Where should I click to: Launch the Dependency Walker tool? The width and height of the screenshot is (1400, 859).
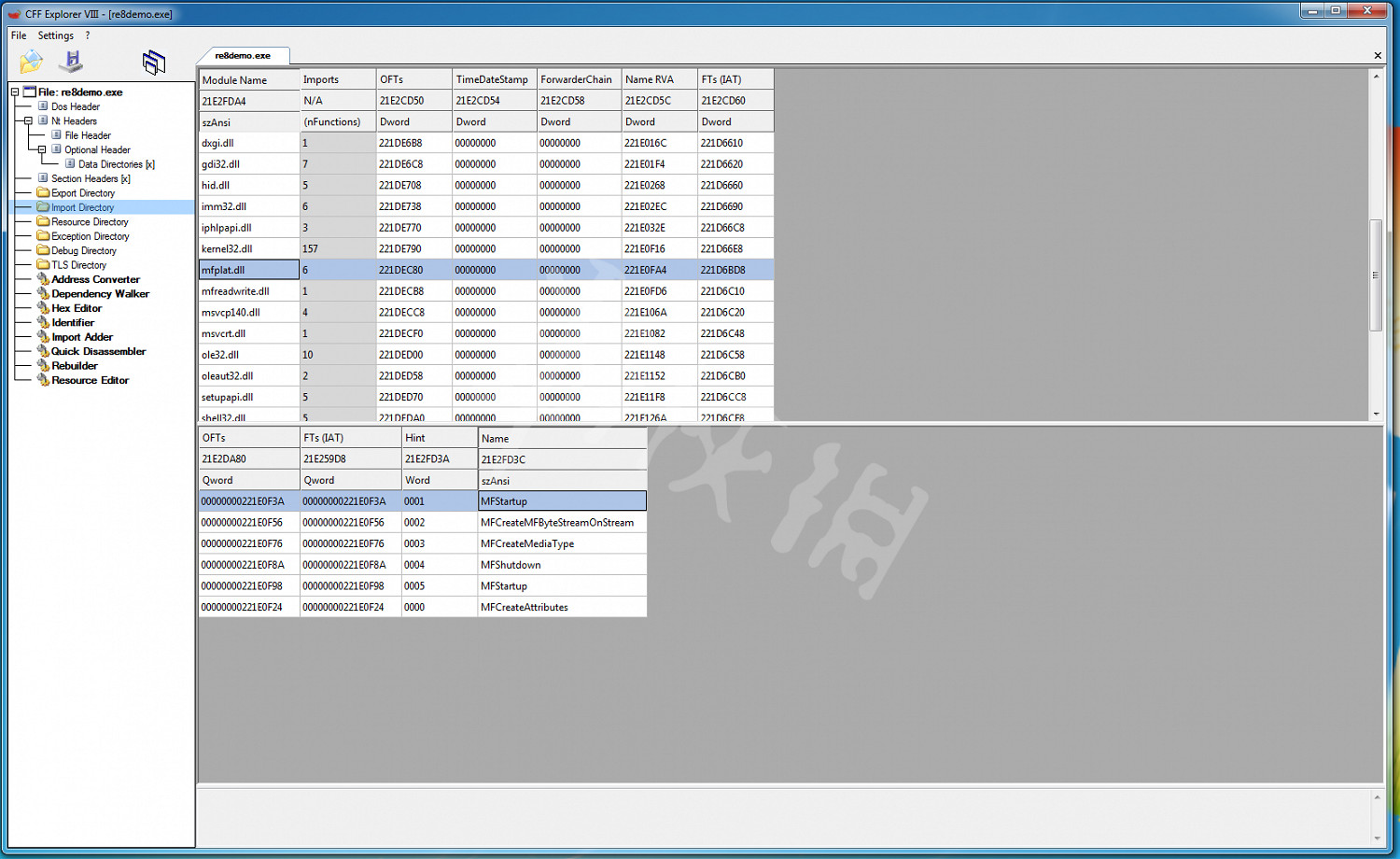[x=99, y=293]
